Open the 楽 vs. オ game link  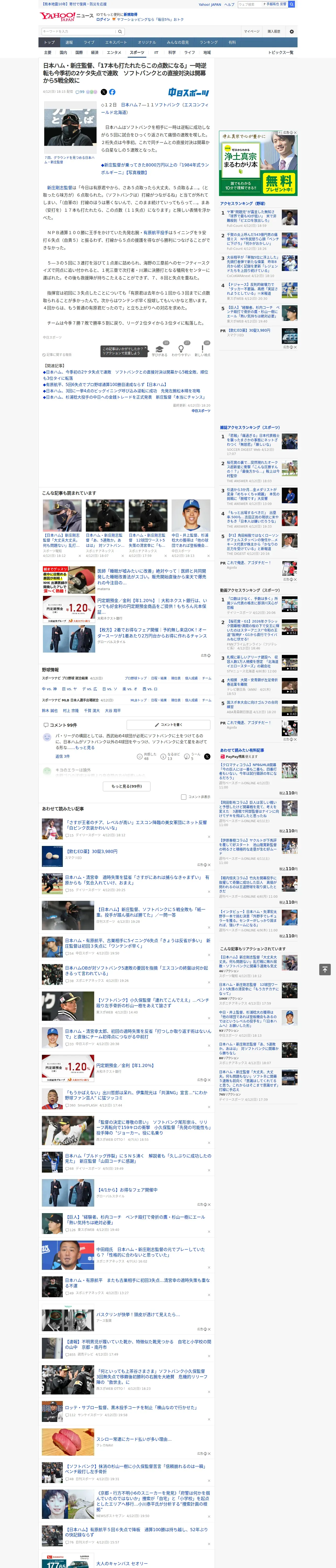pyautogui.click(x=129, y=689)
